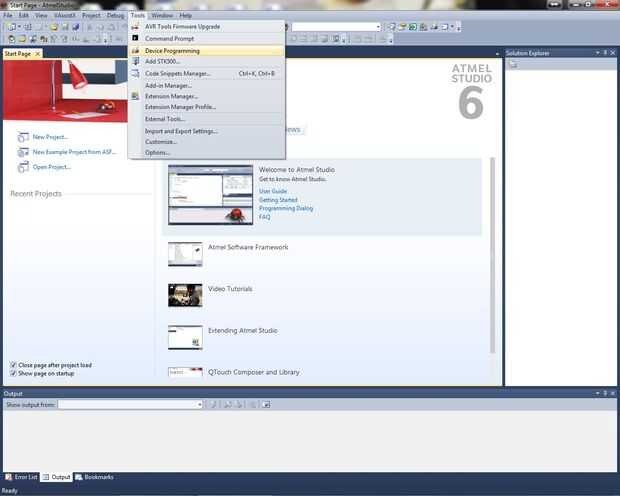
Task: Click the Error List tab icon
Action: [x=9, y=477]
